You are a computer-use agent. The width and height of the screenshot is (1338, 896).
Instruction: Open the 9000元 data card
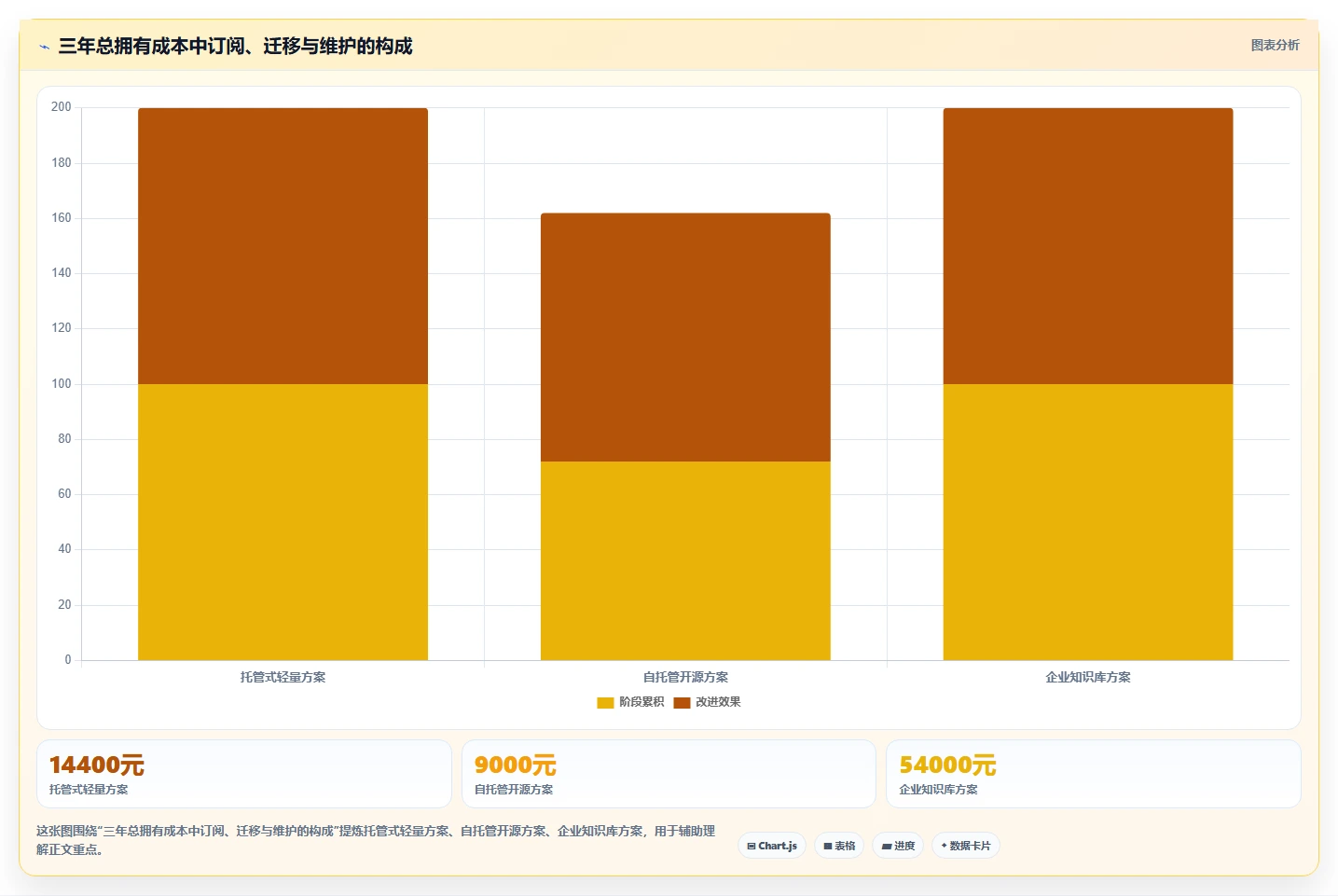(669, 774)
